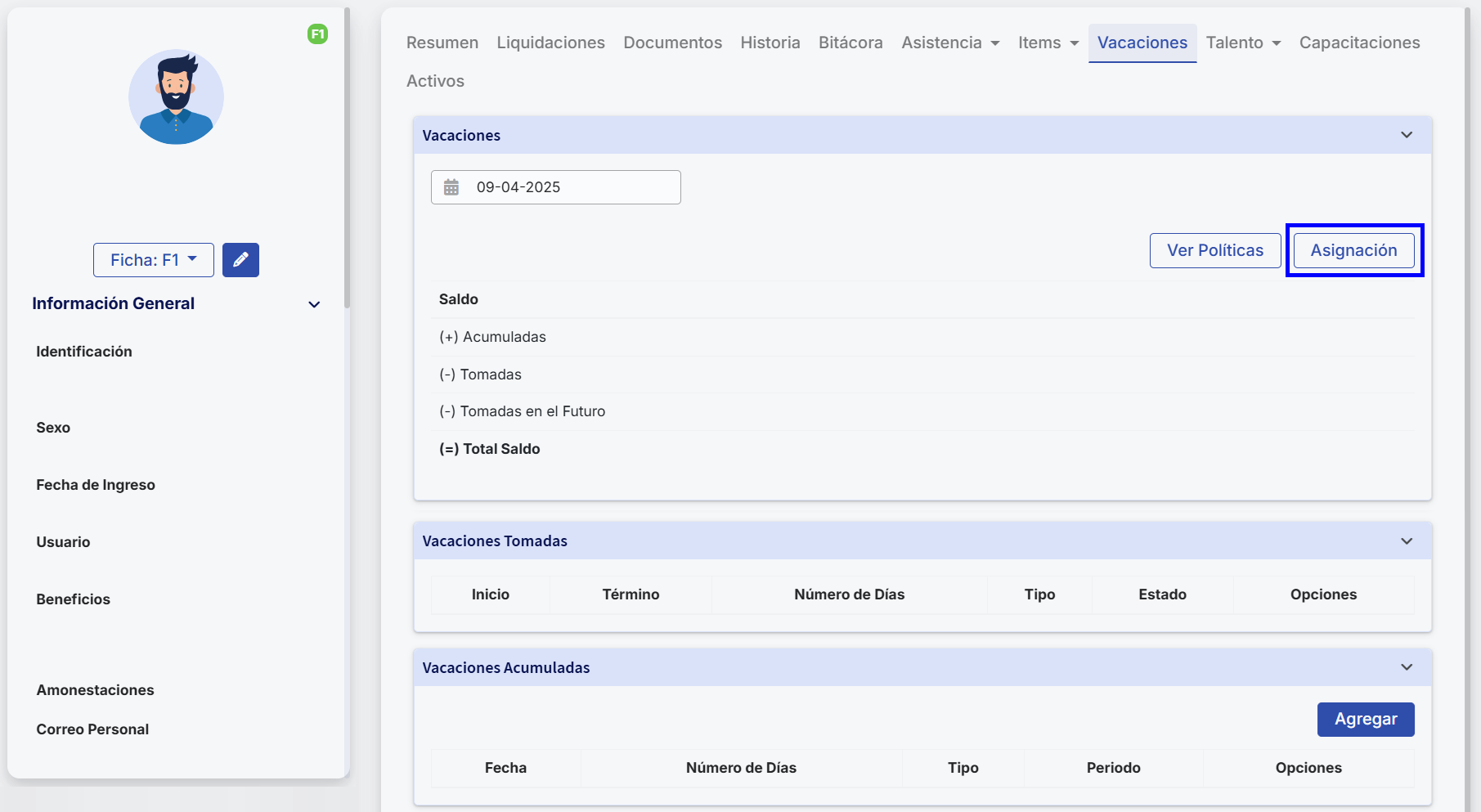Click Agregar in Vacaciones Acumuladas
1481x812 pixels.
click(x=1365, y=720)
